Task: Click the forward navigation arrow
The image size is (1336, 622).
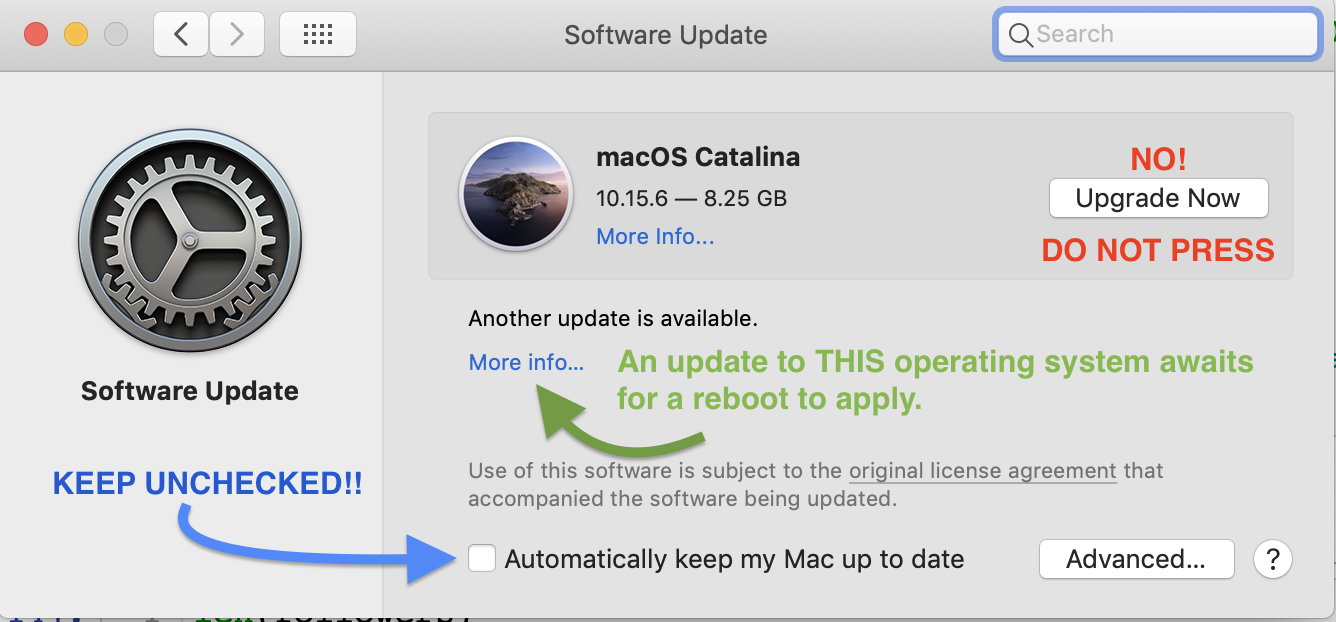Action: (236, 34)
